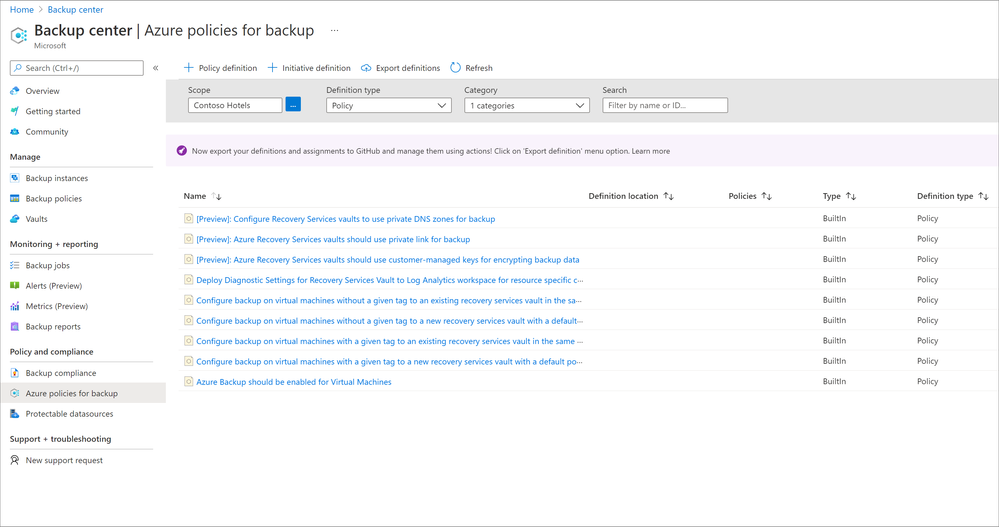This screenshot has width=999, height=527.
Task: Click Policy definition toolbar button
Action: tap(220, 68)
